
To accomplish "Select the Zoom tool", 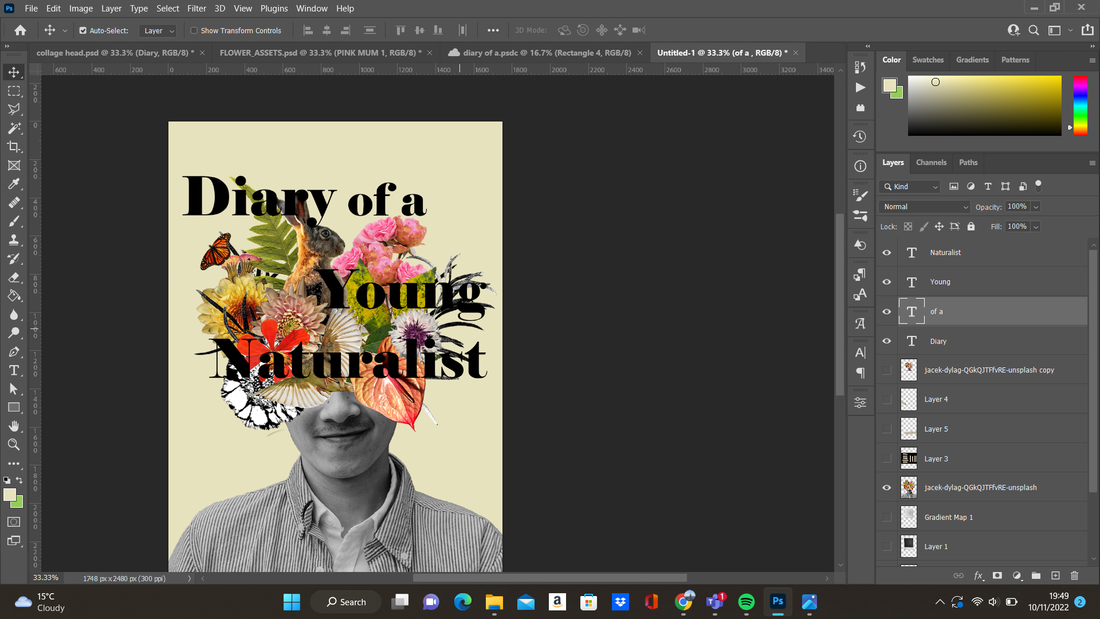I will (14, 444).
